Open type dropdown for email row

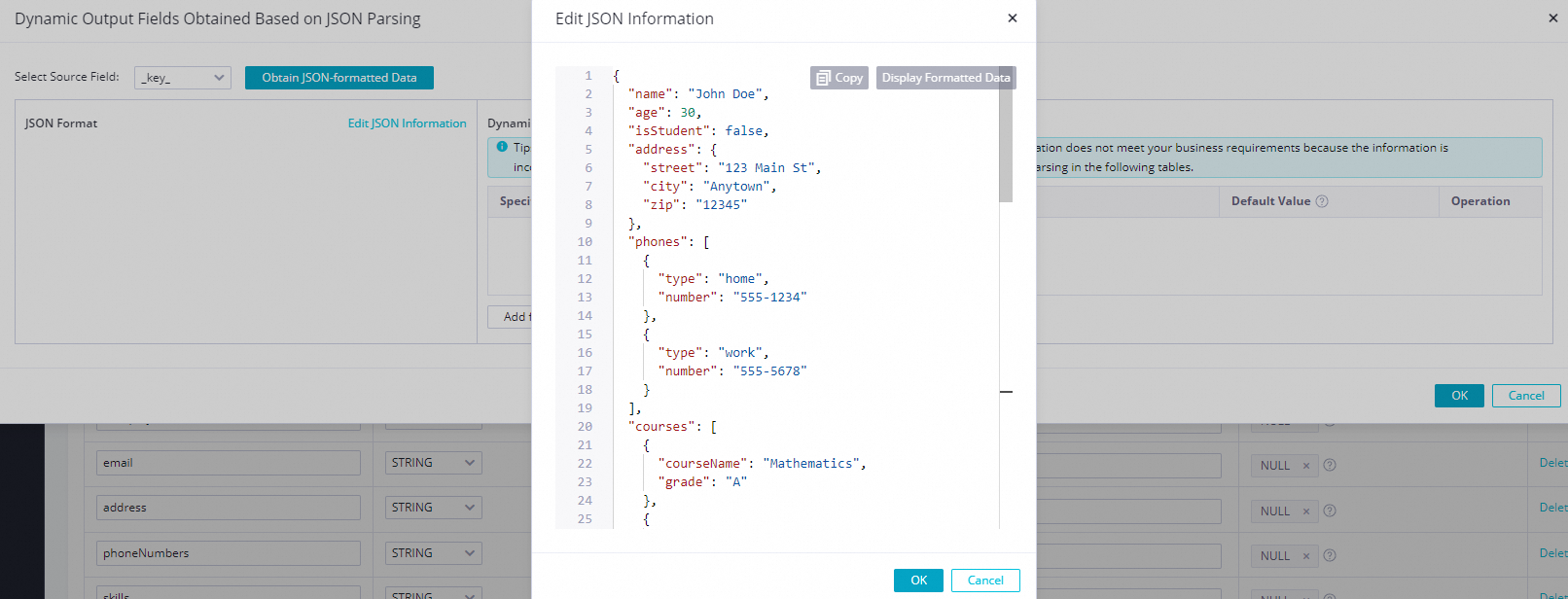tap(434, 463)
